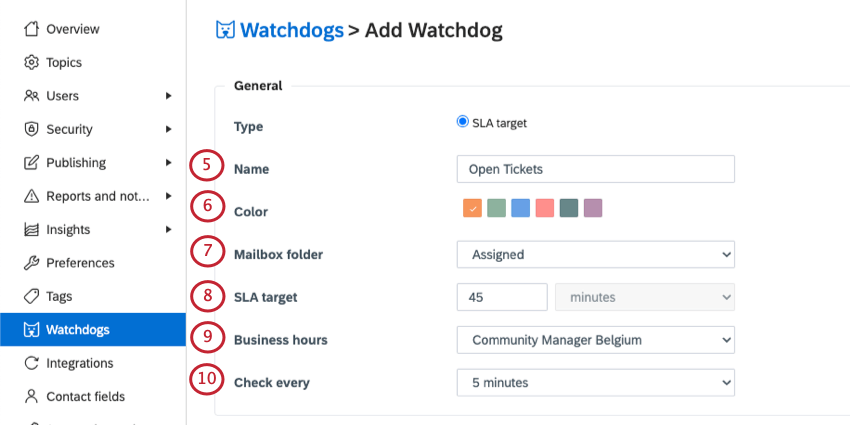Click the Preferences wrench icon

[31, 263]
